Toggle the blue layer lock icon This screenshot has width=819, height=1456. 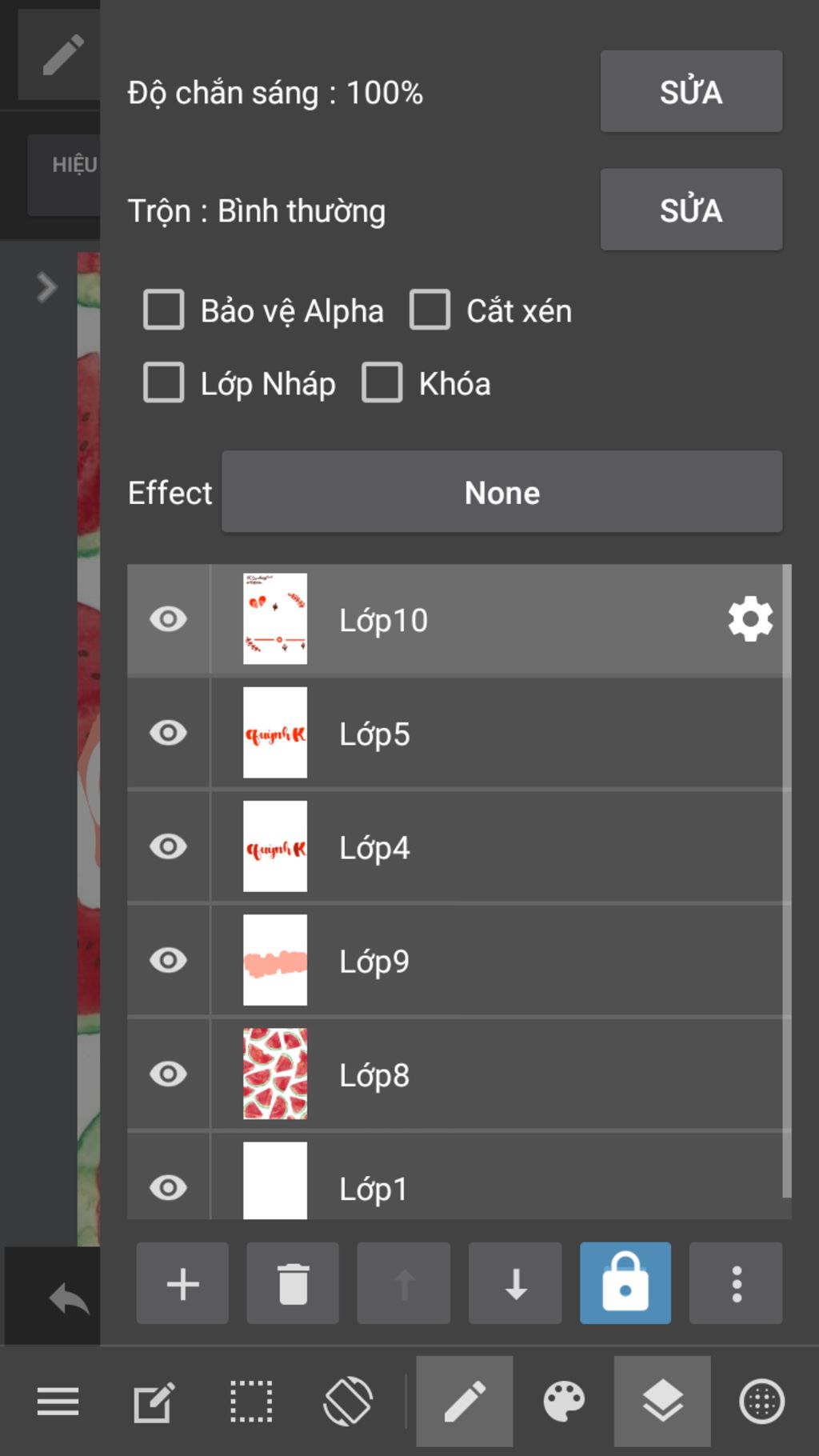point(625,1283)
